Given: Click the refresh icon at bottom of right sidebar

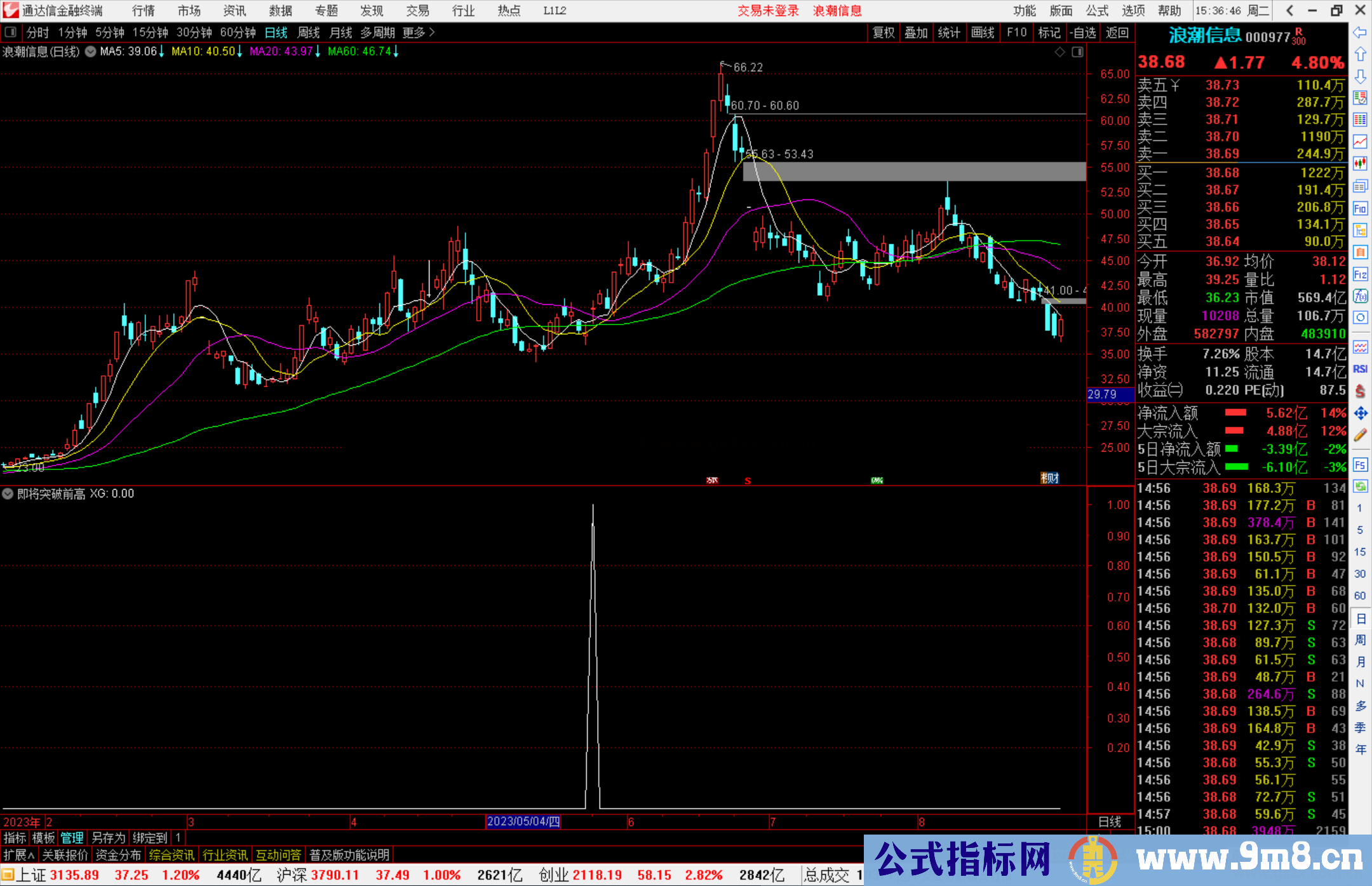Looking at the screenshot, I should pyautogui.click(x=1361, y=487).
